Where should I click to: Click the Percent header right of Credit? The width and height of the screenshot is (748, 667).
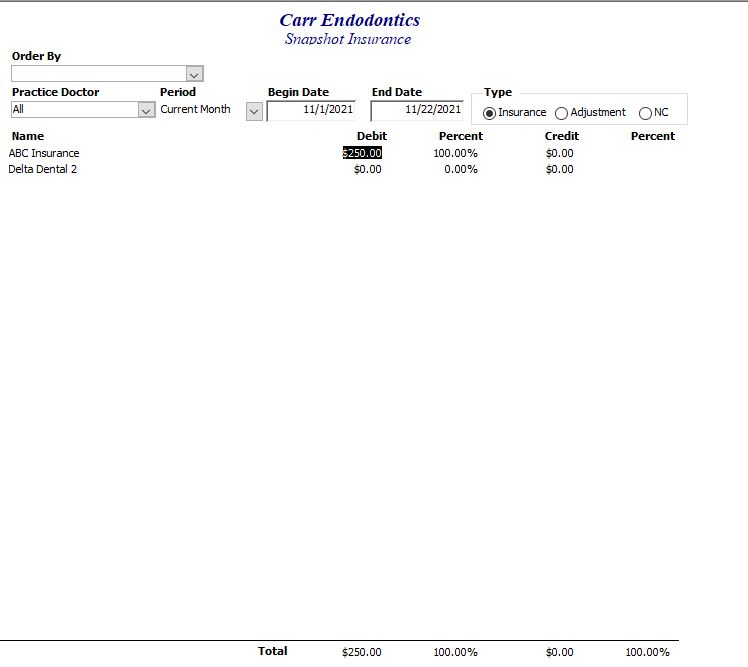pyautogui.click(x=652, y=136)
